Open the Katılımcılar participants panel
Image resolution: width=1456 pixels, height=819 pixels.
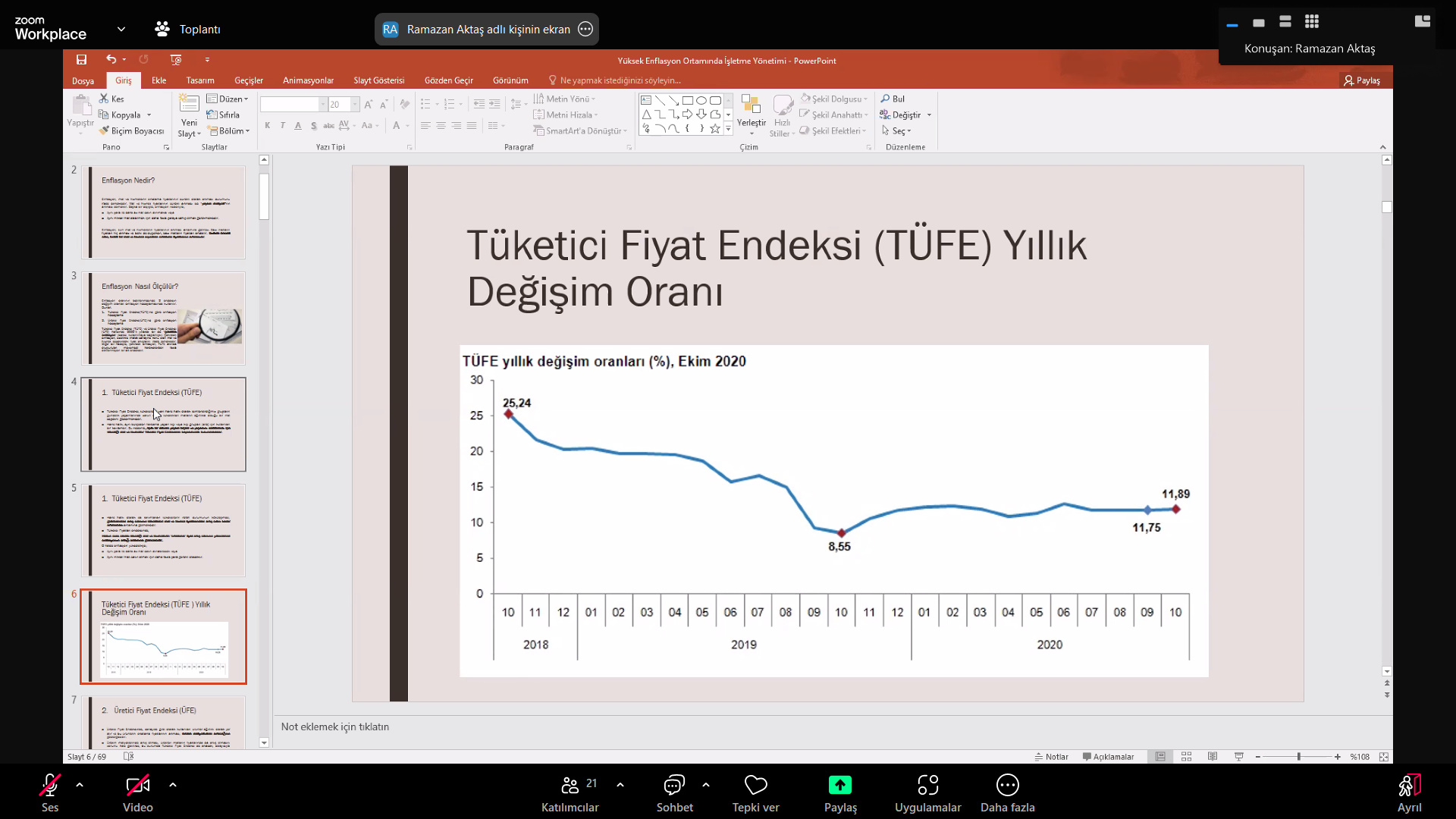[570, 786]
